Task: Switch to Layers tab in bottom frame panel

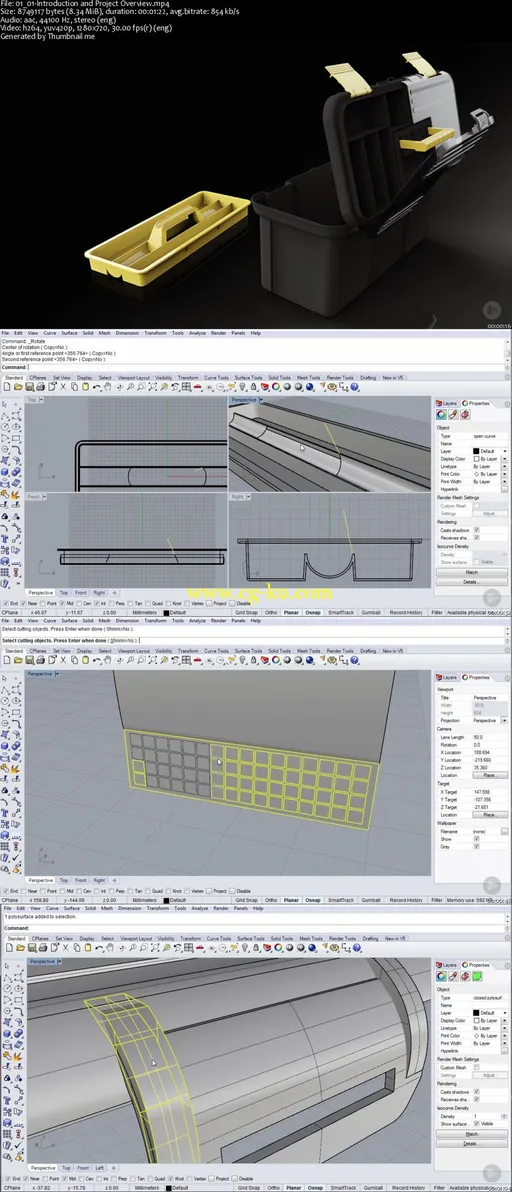Action: point(450,965)
